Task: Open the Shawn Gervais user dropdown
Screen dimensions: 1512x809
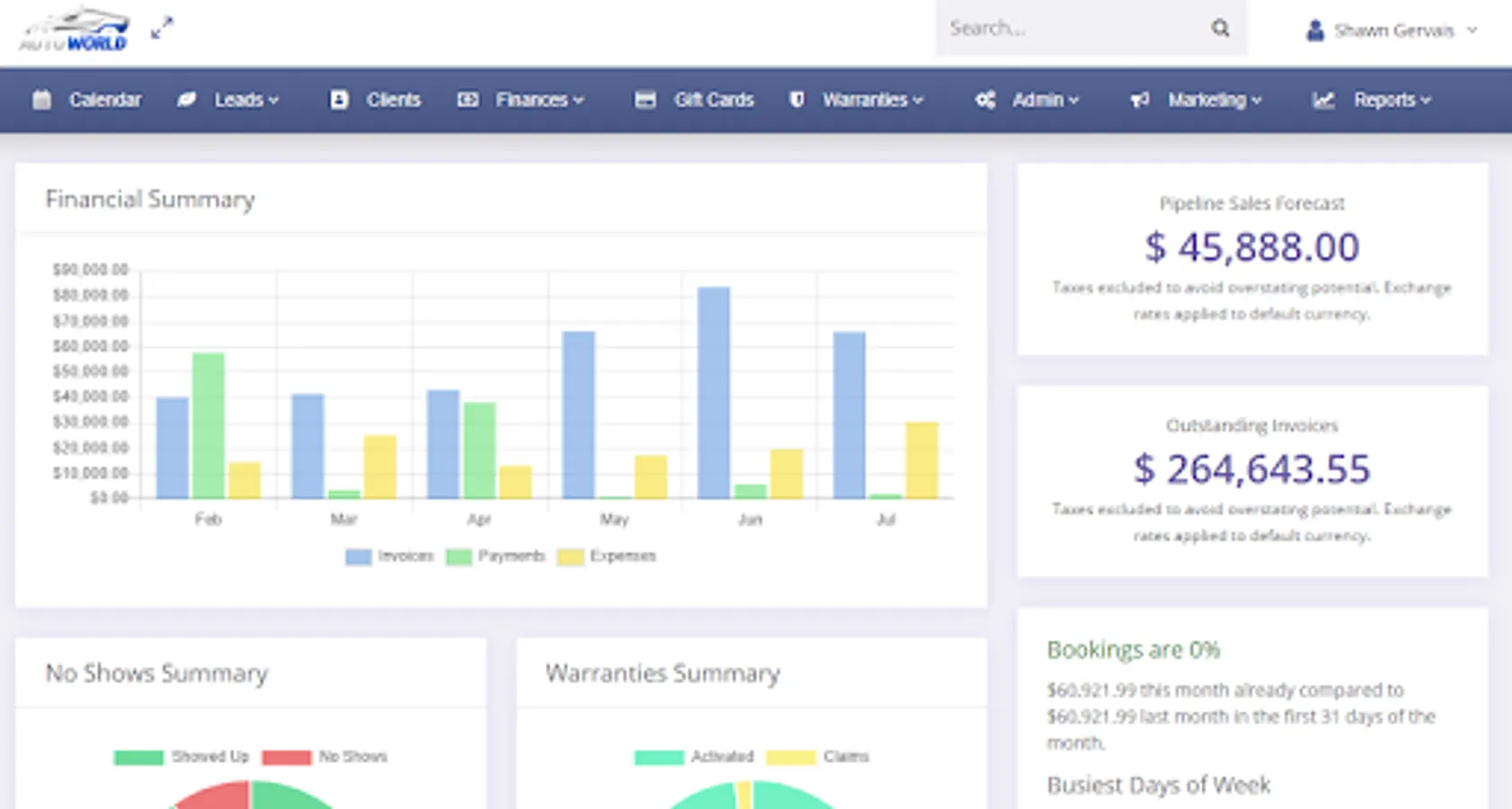Action: [x=1392, y=31]
